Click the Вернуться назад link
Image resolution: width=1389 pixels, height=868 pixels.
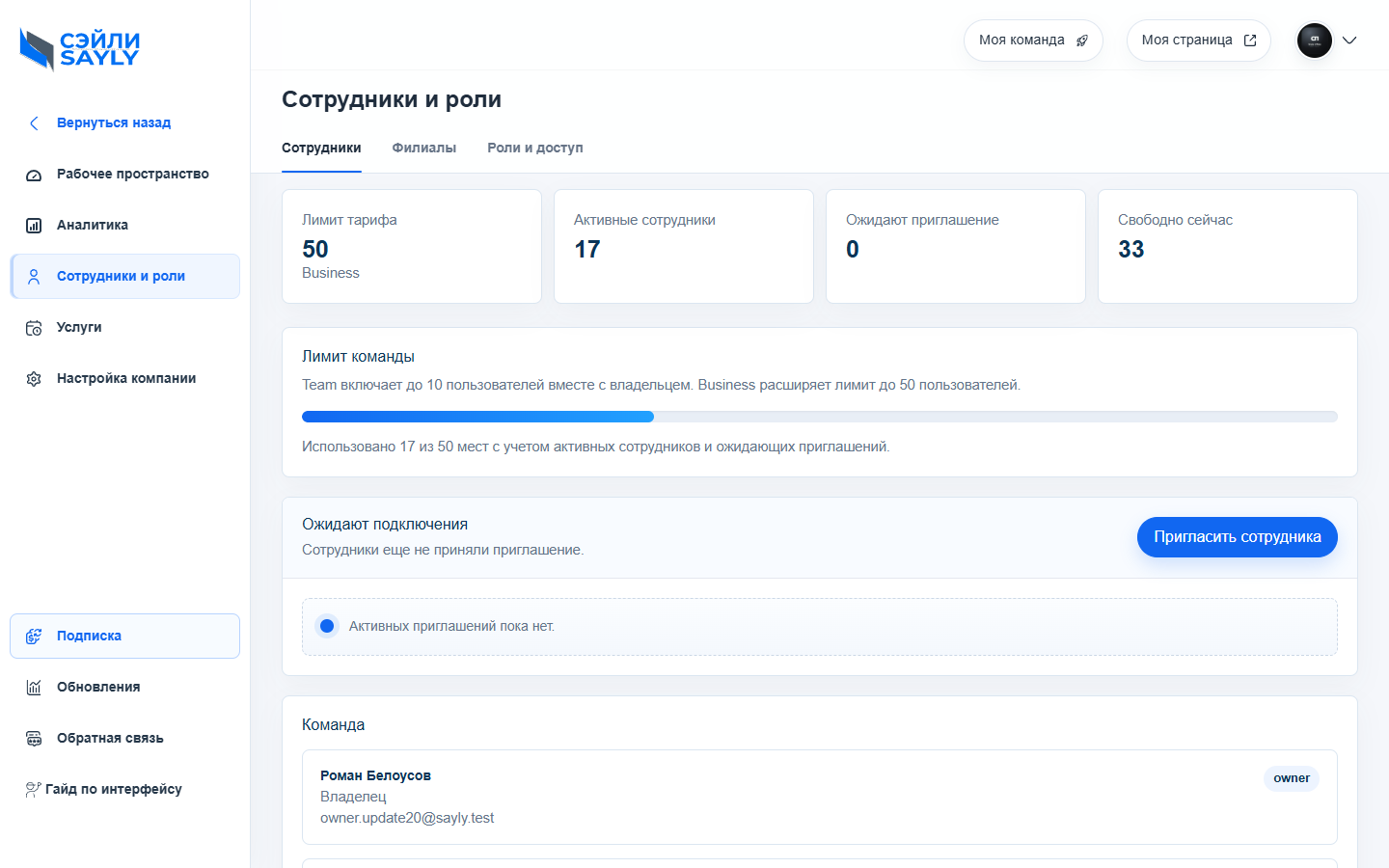(x=114, y=123)
